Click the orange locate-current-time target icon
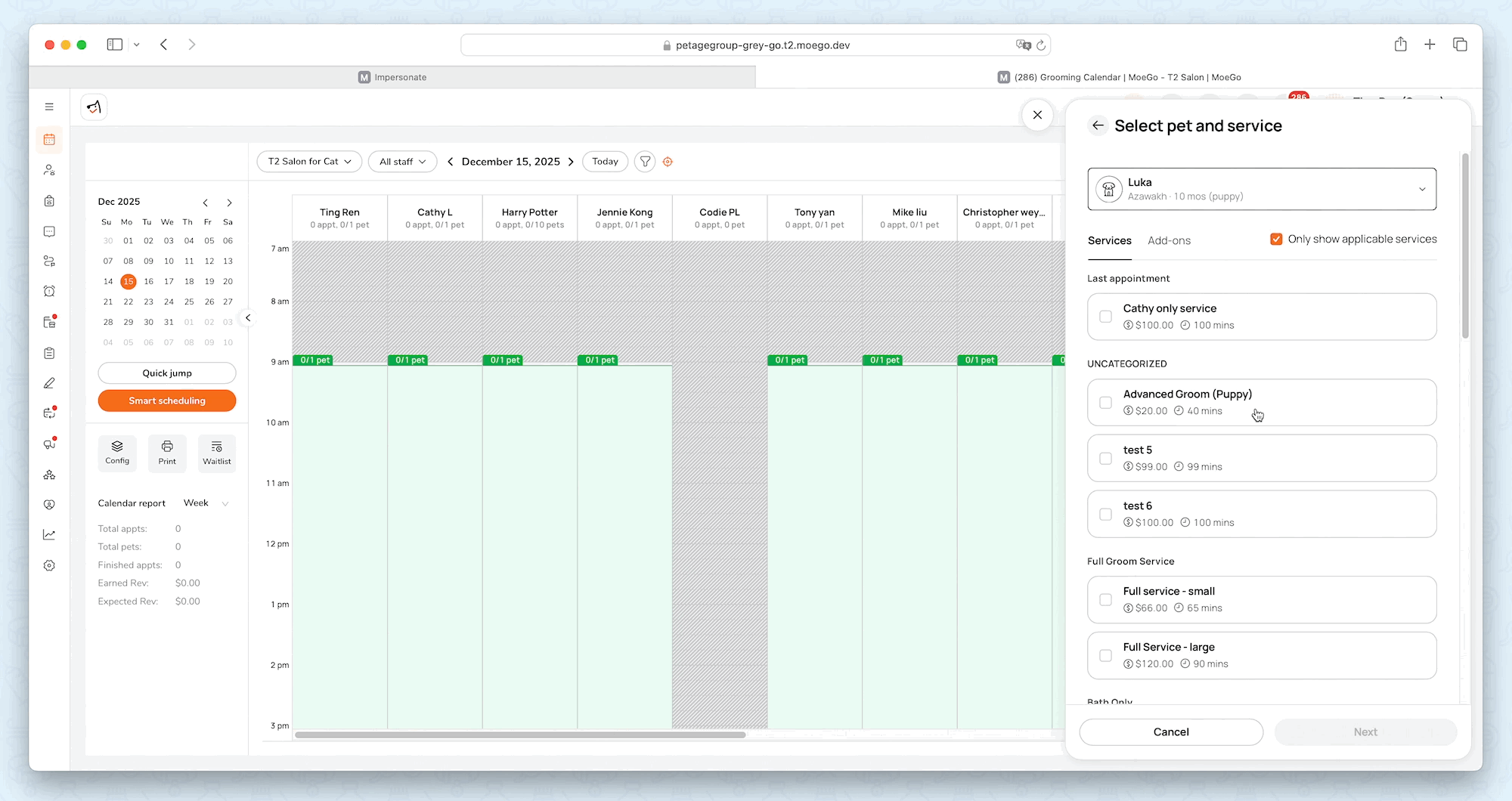The width and height of the screenshot is (1512, 801). coord(668,162)
